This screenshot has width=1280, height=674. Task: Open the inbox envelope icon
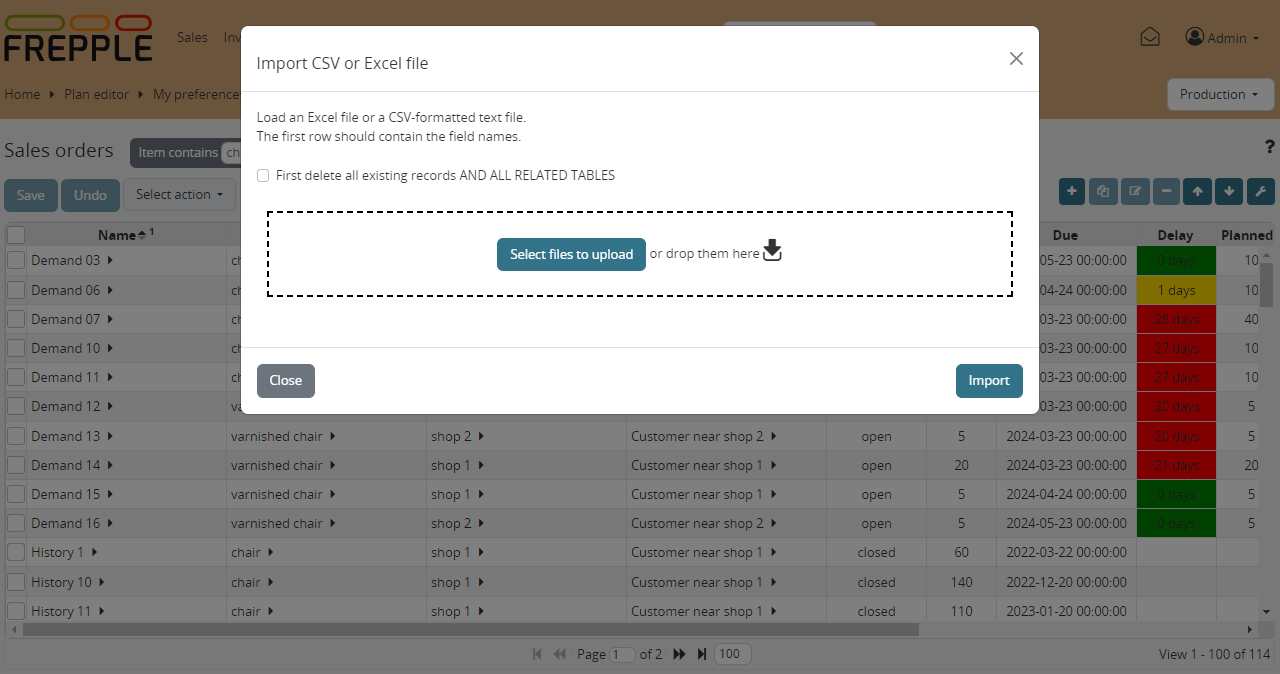[x=1149, y=36]
